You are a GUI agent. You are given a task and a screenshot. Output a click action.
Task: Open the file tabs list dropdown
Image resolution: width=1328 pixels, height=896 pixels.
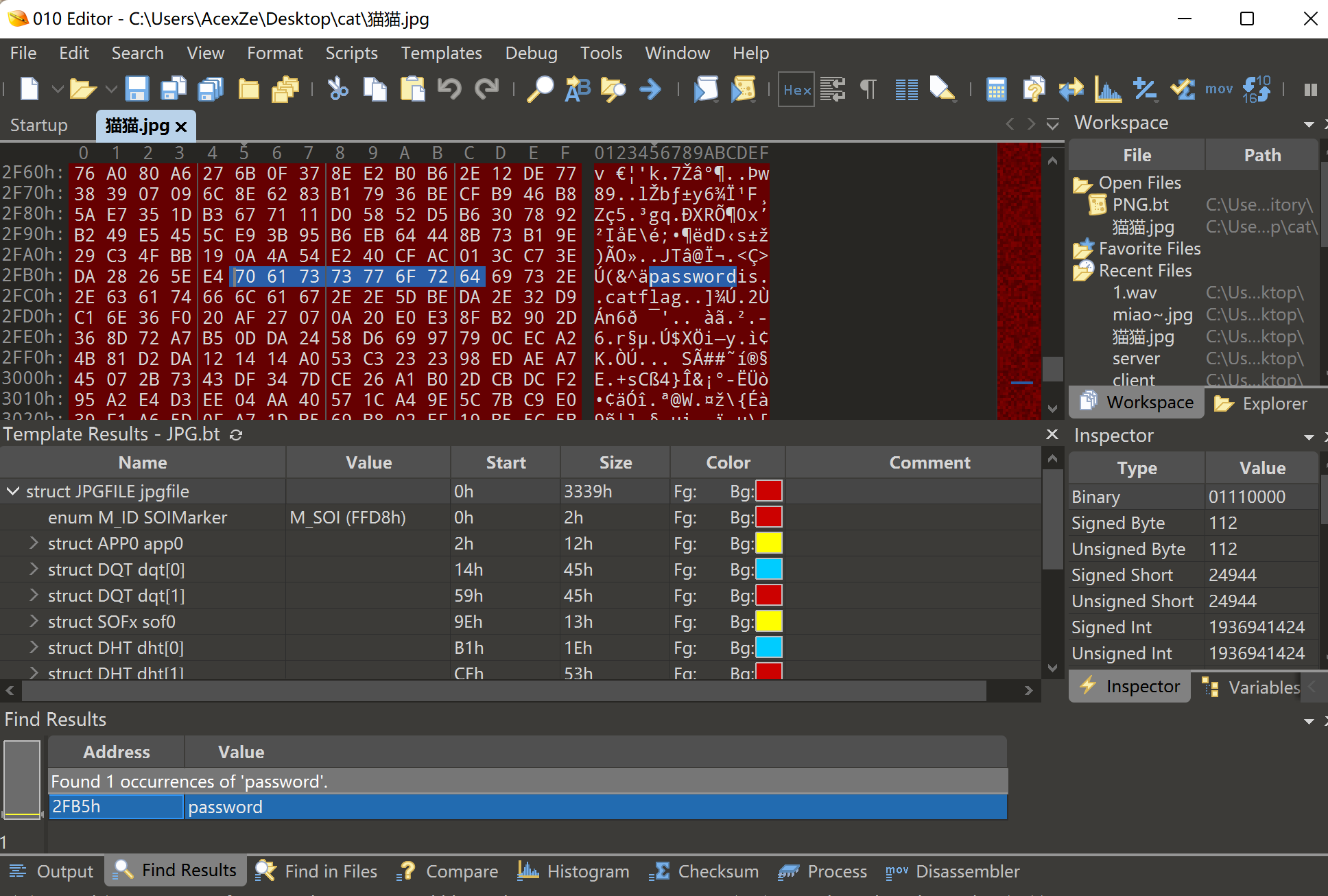(x=1052, y=124)
